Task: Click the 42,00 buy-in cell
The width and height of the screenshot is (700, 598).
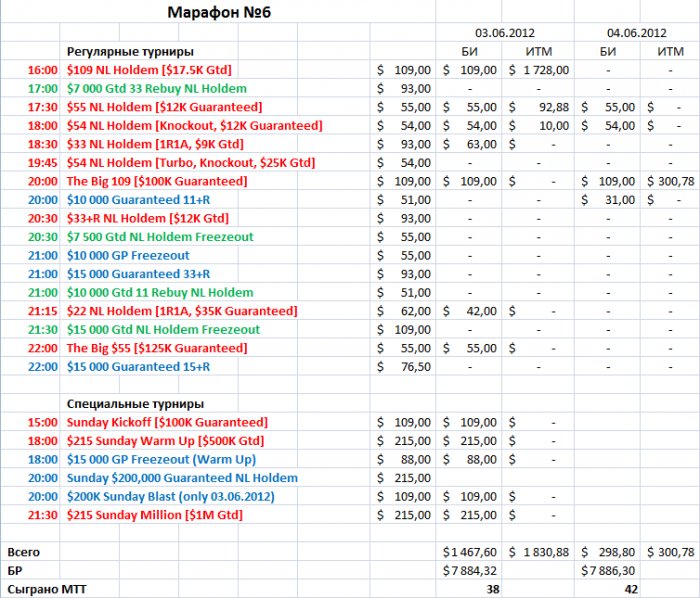Action: click(x=470, y=311)
